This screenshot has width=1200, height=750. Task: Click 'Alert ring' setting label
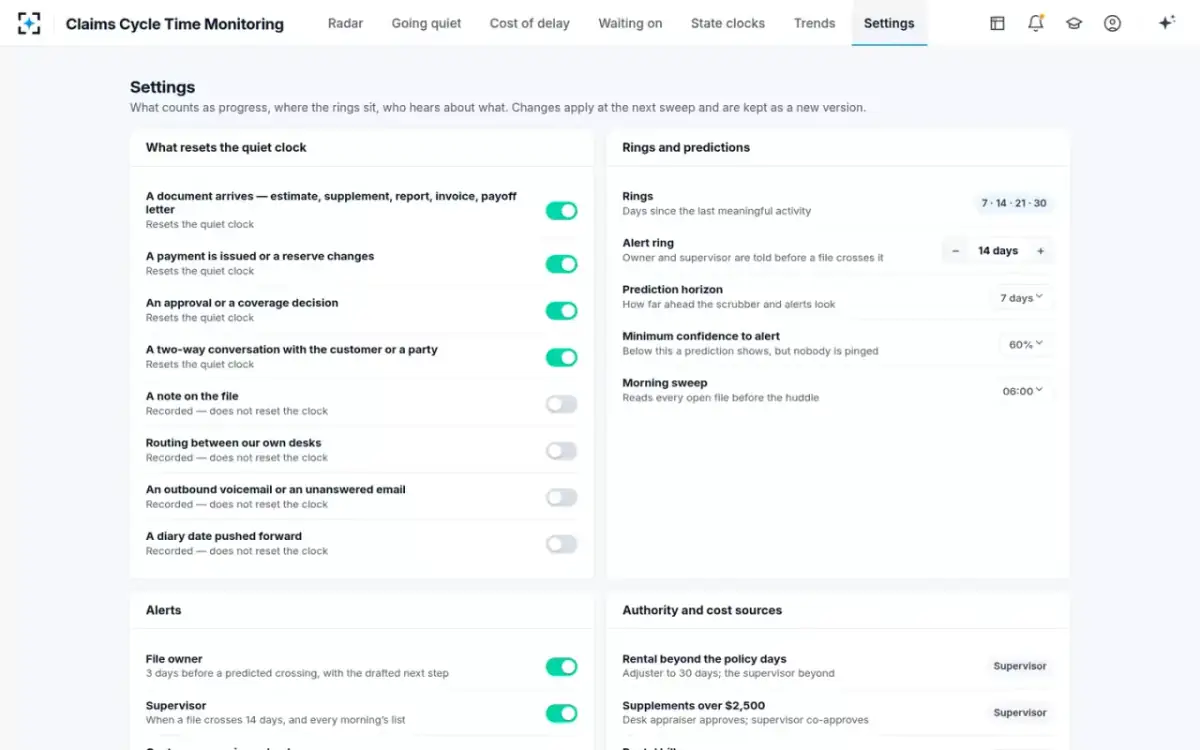(648, 243)
